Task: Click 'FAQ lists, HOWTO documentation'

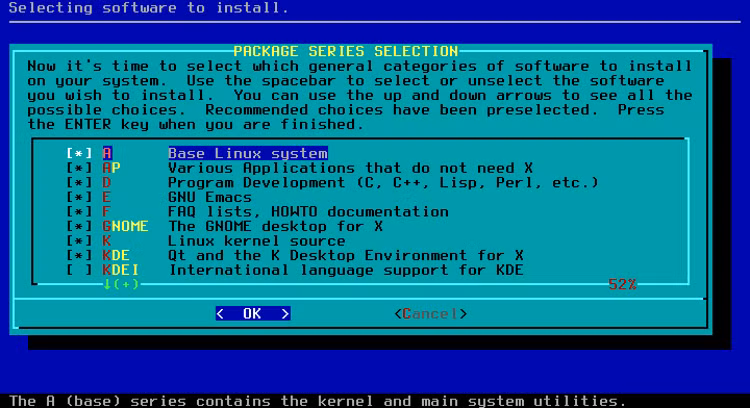Action: pyautogui.click(x=309, y=212)
